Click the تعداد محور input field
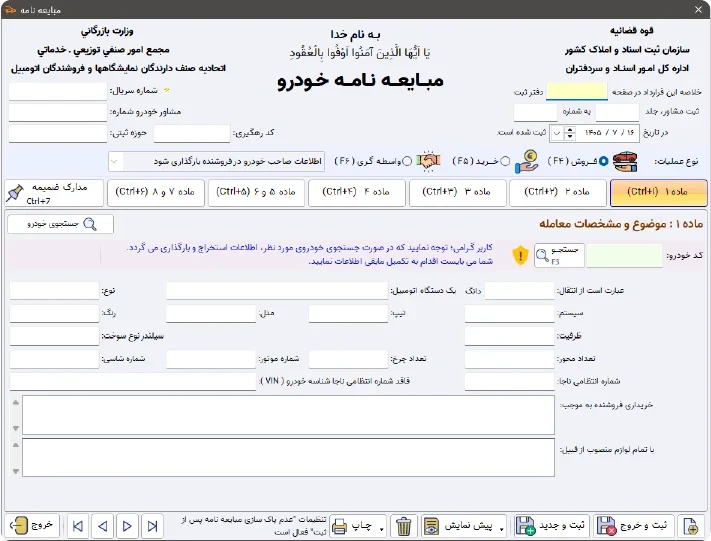711x541 pixels. point(510,359)
